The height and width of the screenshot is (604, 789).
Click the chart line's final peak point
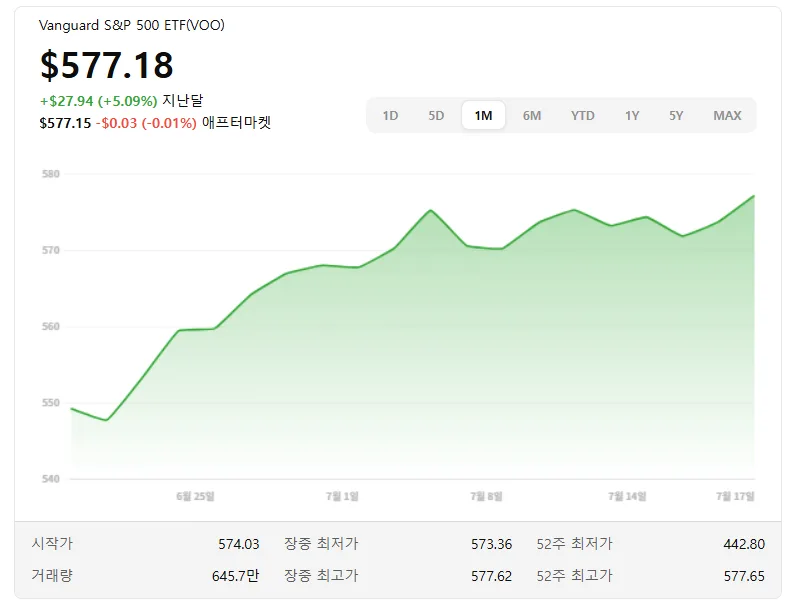click(x=754, y=196)
